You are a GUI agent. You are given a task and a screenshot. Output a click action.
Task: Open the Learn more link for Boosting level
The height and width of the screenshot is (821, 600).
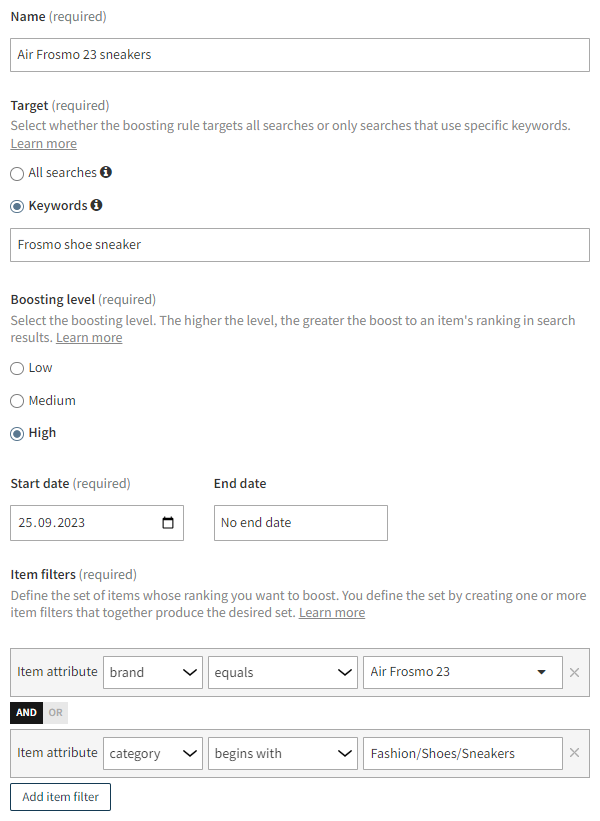tap(88, 337)
